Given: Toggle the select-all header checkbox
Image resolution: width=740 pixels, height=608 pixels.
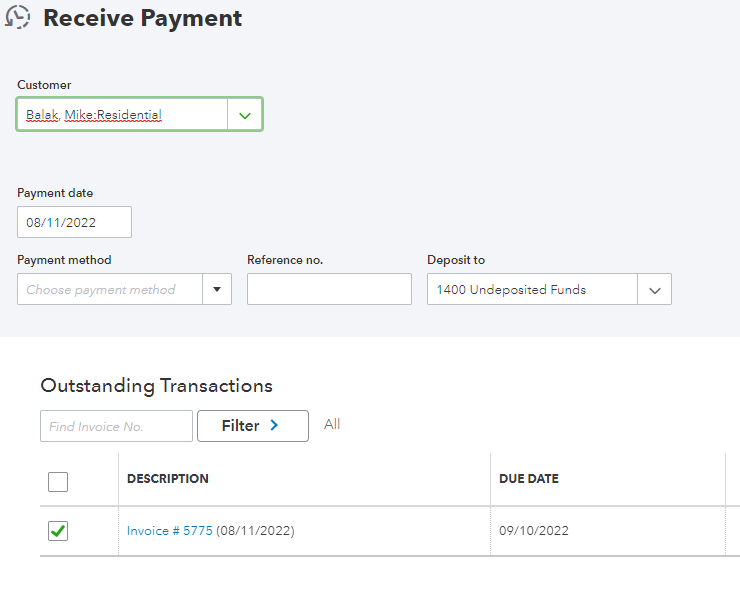Looking at the screenshot, I should [58, 482].
